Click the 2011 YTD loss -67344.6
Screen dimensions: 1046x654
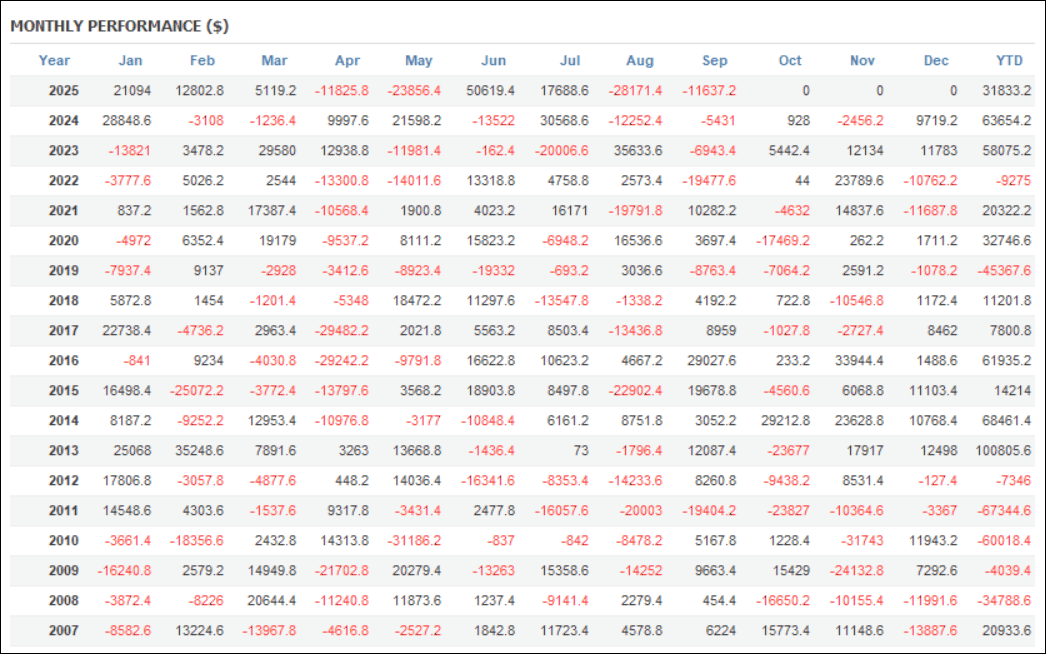coord(1004,510)
